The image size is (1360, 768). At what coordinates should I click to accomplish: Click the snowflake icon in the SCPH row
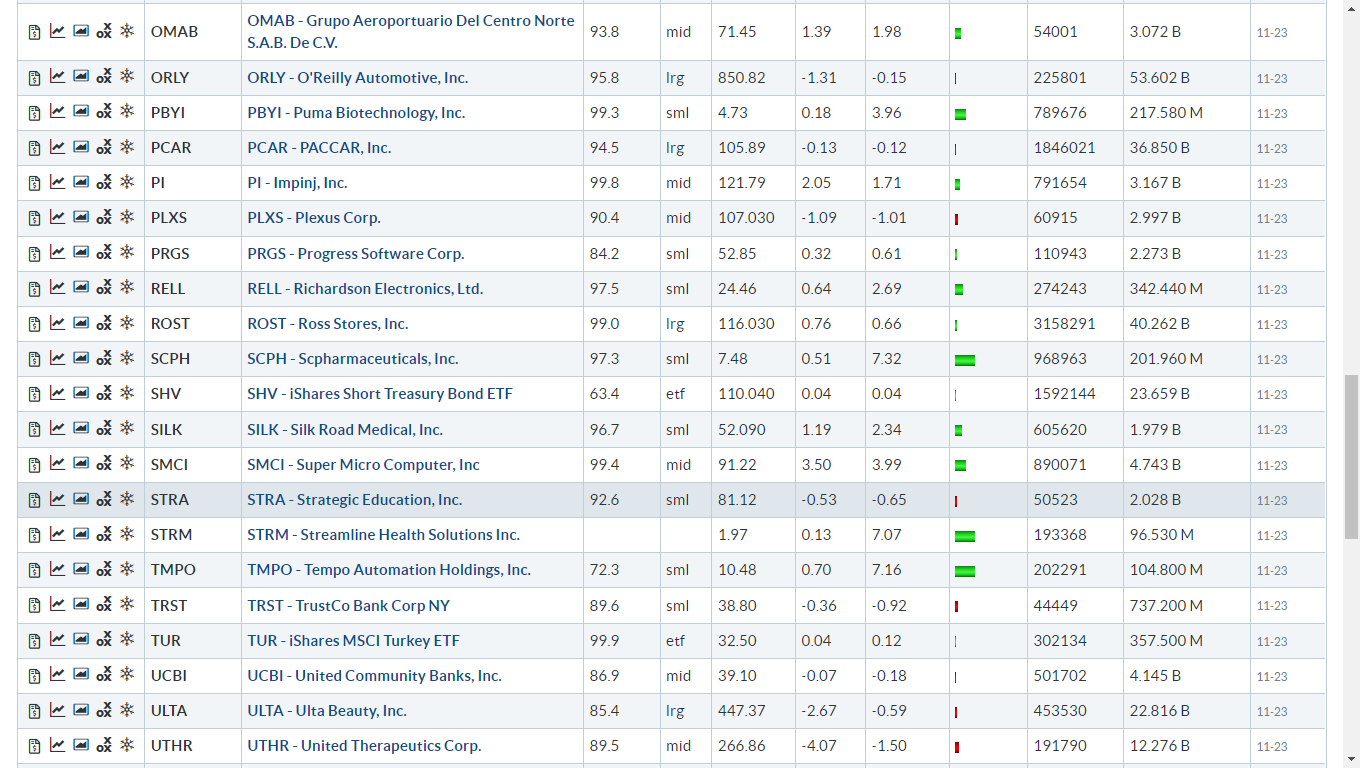point(127,358)
